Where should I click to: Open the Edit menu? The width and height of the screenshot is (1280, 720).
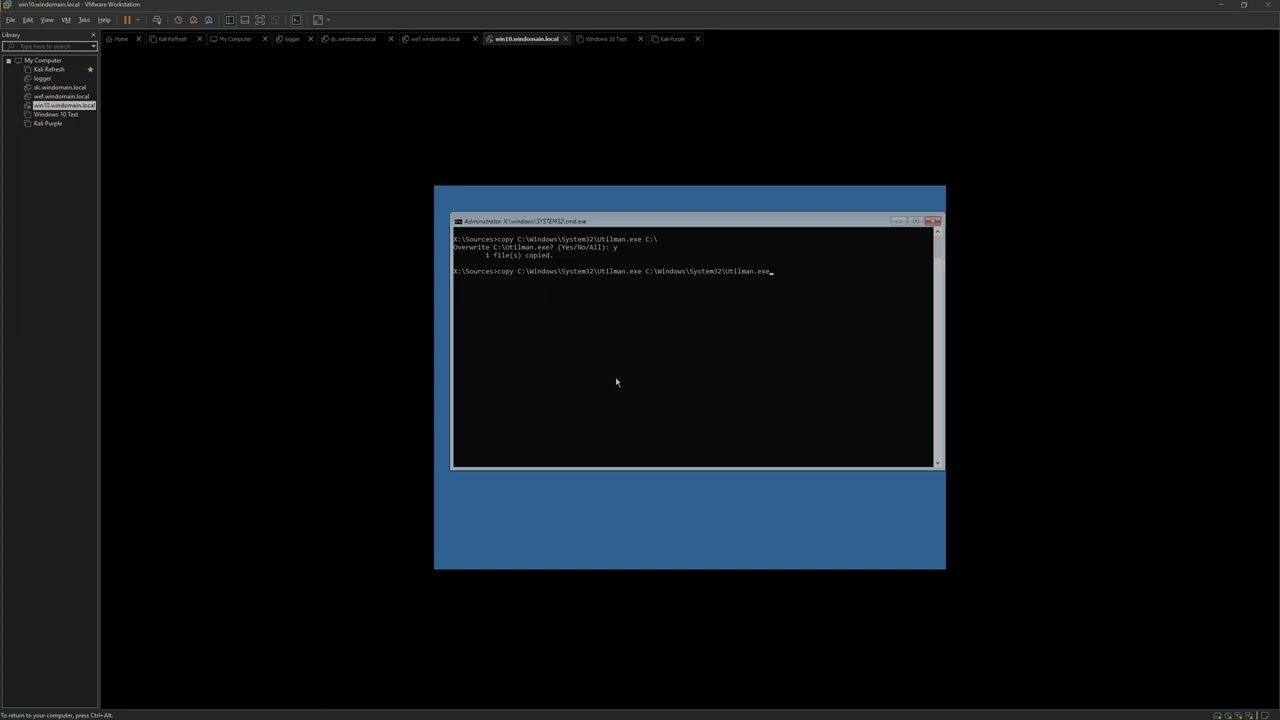28,20
